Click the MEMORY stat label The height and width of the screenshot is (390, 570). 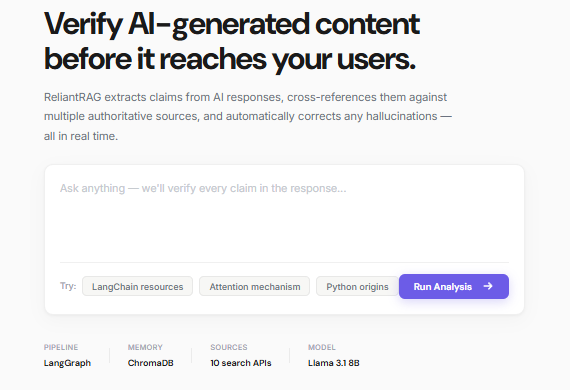tap(145, 347)
